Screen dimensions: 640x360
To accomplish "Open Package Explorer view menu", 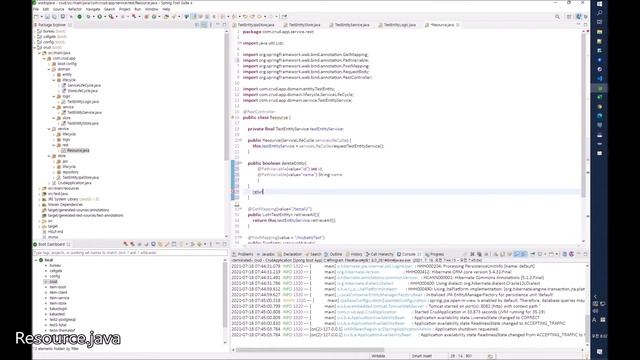I will tap(211, 25).
